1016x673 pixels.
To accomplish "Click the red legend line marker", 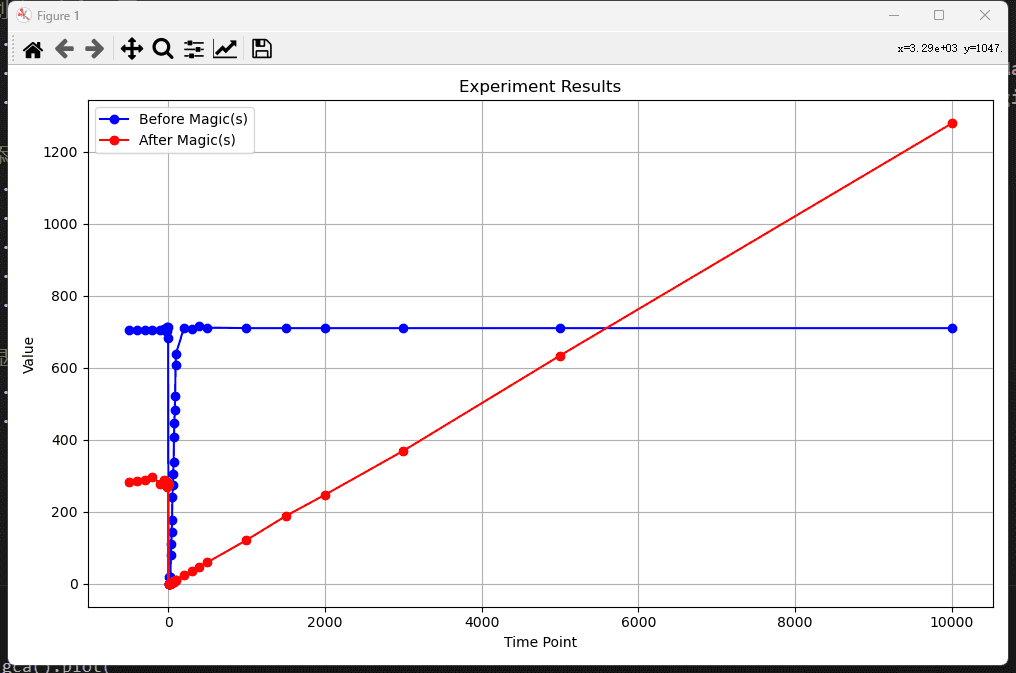I will 115,141.
